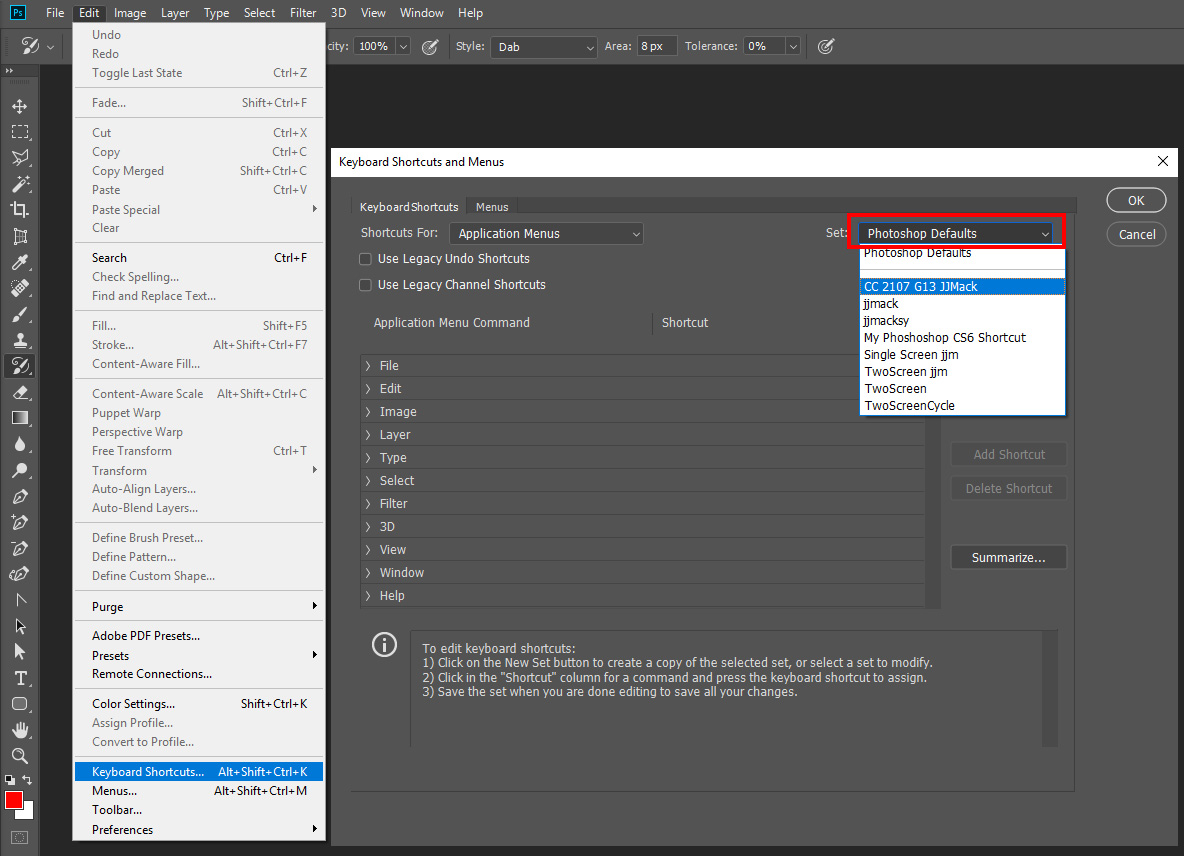The image size is (1184, 856).
Task: Expand the File commands section
Action: tap(367, 365)
